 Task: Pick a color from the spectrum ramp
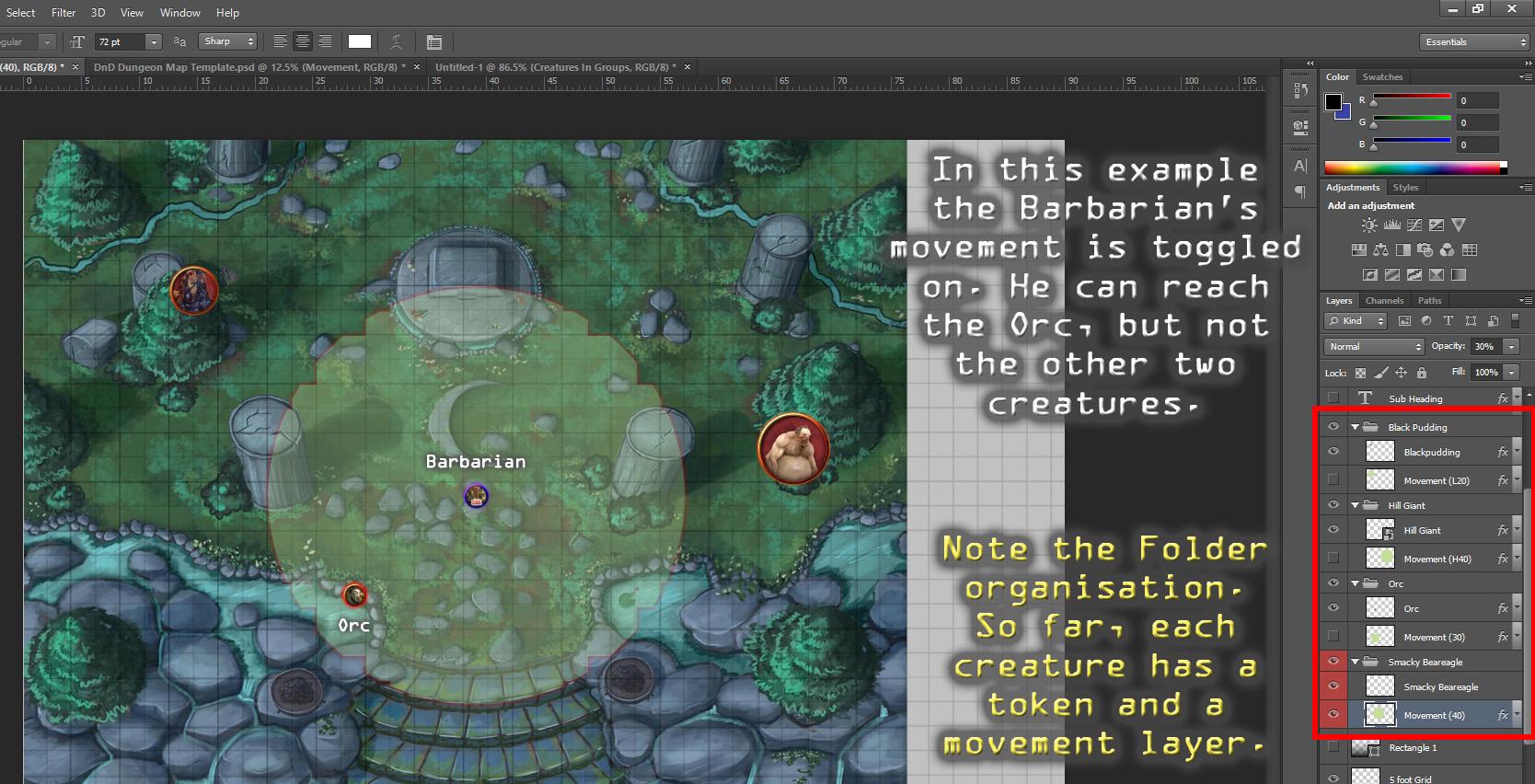(1412, 167)
